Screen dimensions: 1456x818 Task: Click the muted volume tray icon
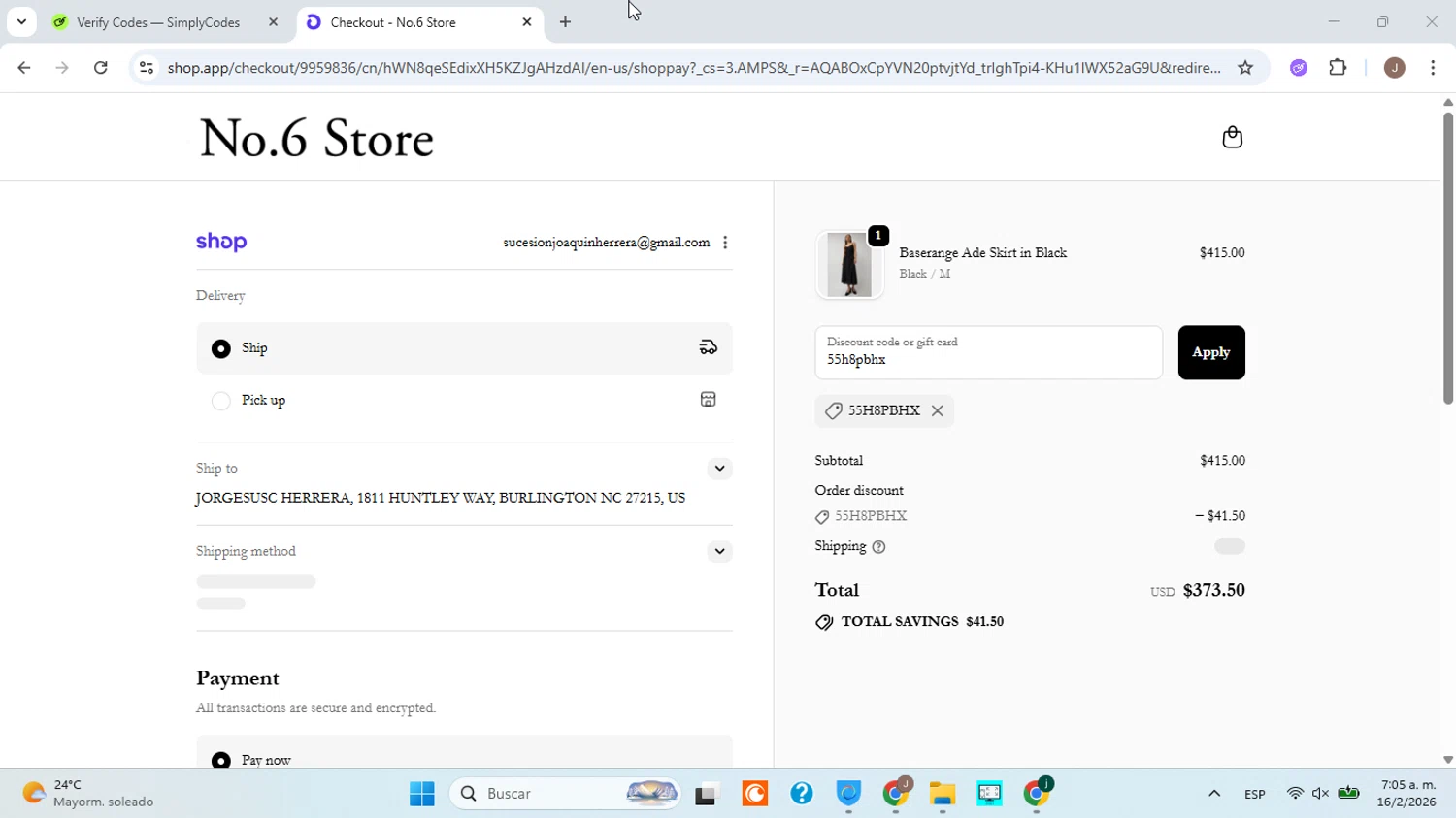1321,794
